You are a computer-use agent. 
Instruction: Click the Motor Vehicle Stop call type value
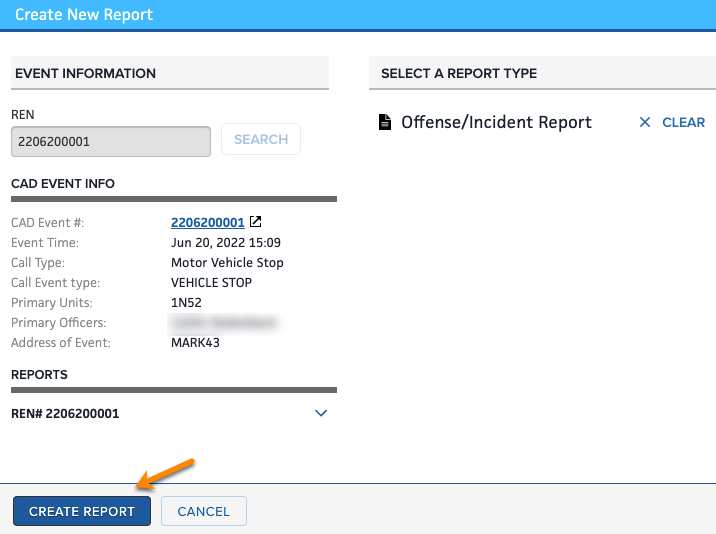point(227,262)
